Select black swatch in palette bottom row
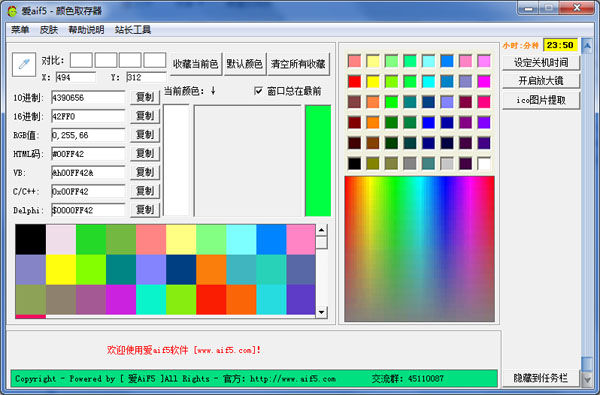The image size is (600, 395). [x=354, y=163]
